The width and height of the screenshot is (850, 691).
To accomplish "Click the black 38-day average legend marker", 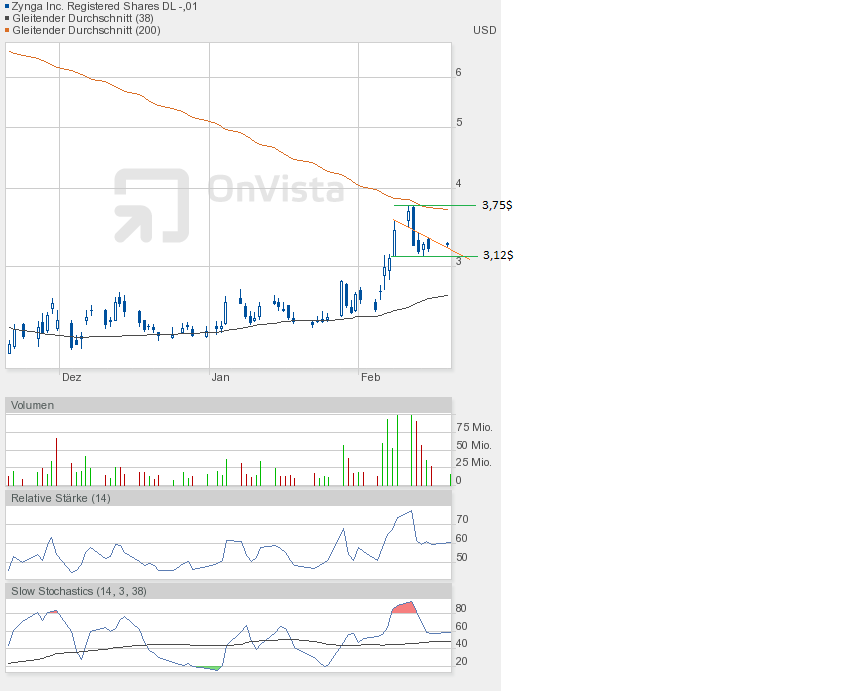I will [x=6, y=18].
